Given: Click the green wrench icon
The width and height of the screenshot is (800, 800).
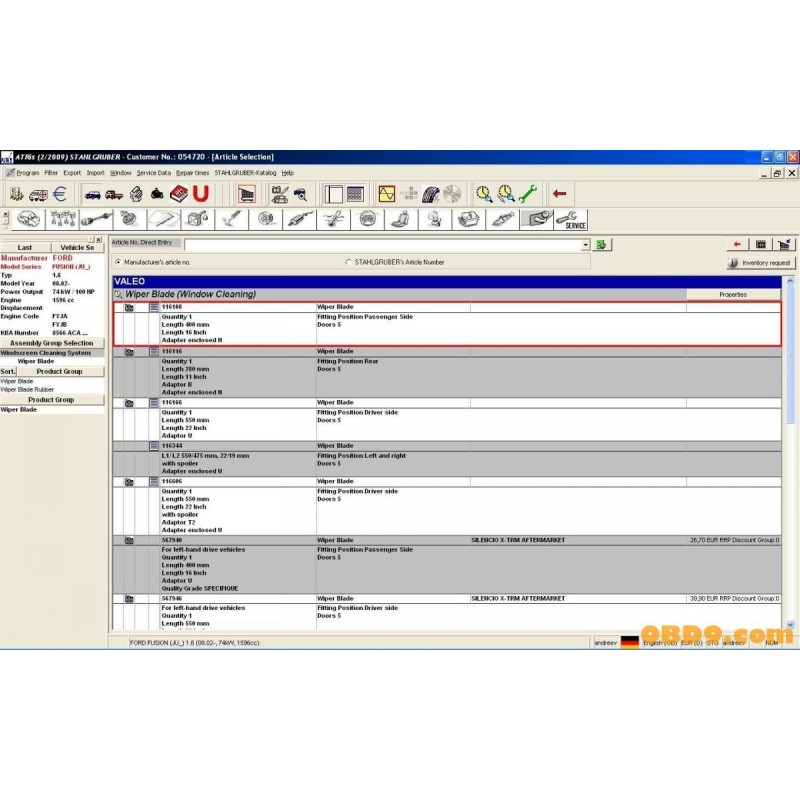Looking at the screenshot, I should tap(527, 194).
